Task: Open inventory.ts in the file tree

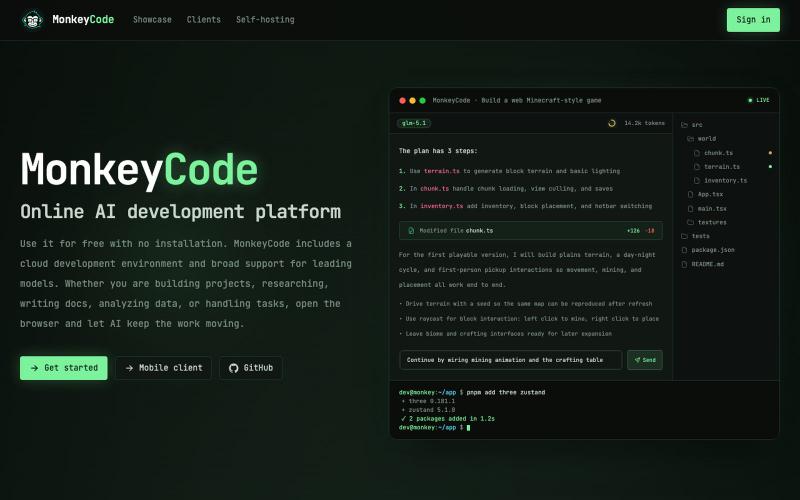Action: pyautogui.click(x=720, y=181)
